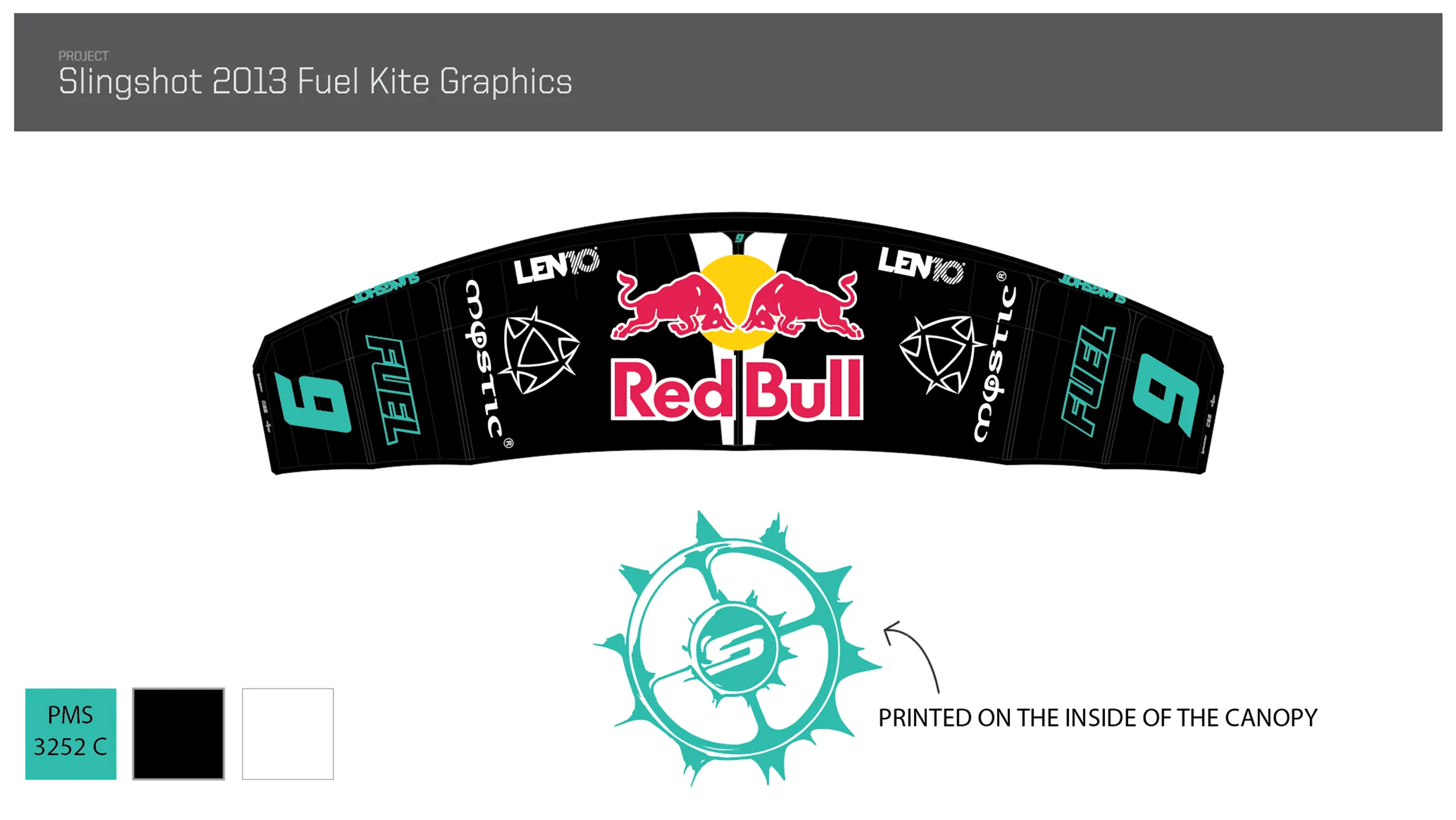The width and height of the screenshot is (1456, 820).
Task: Click the teal PMS 3252 C swatch
Action: tap(71, 734)
